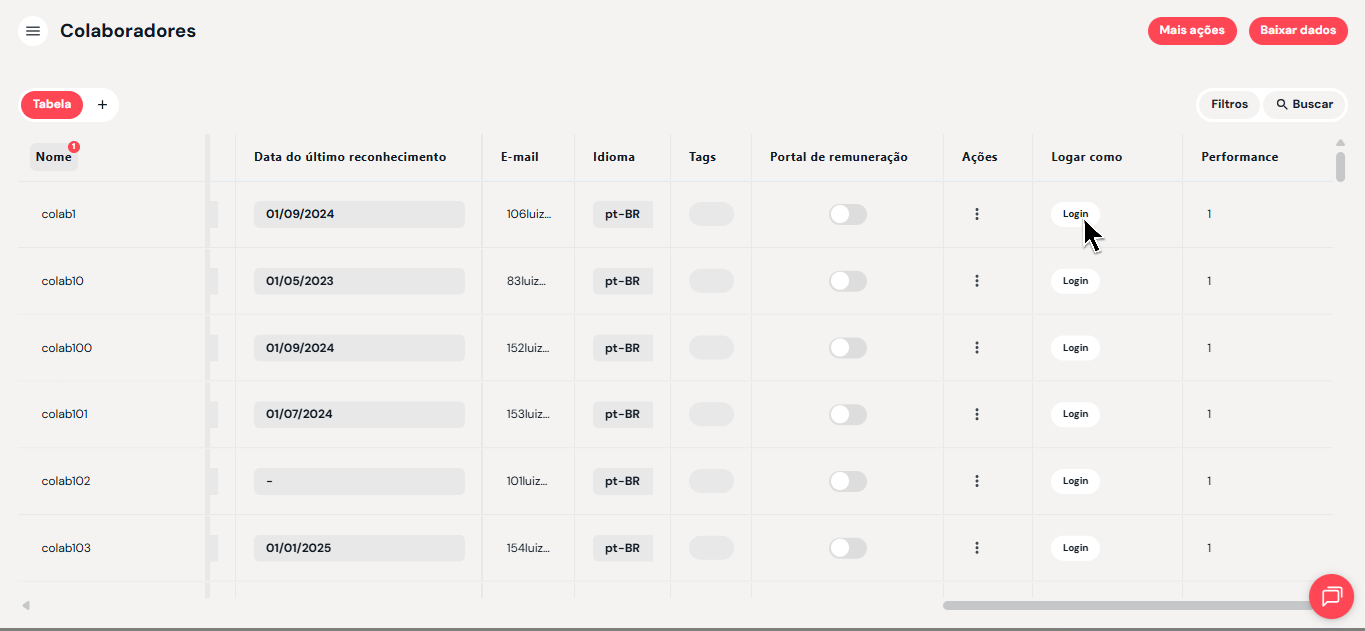The image size is (1365, 631).
Task: Open actions menu for colab1
Action: point(977,214)
